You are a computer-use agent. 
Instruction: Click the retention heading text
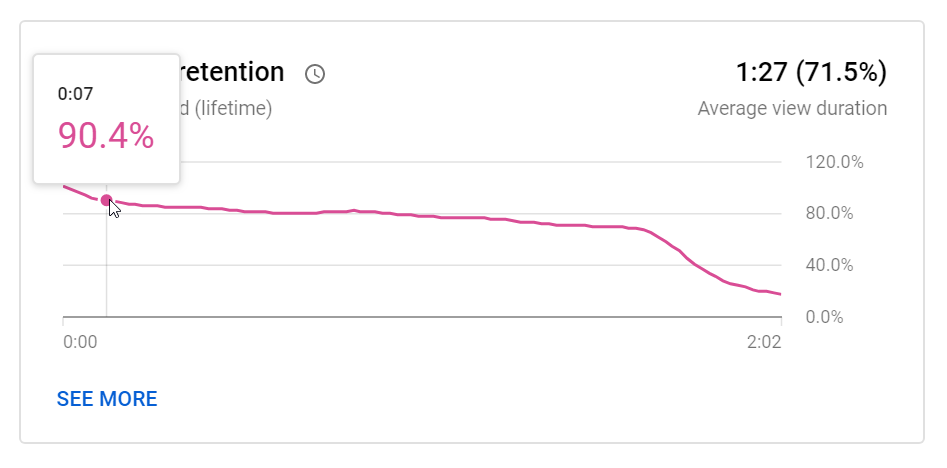tap(232, 72)
